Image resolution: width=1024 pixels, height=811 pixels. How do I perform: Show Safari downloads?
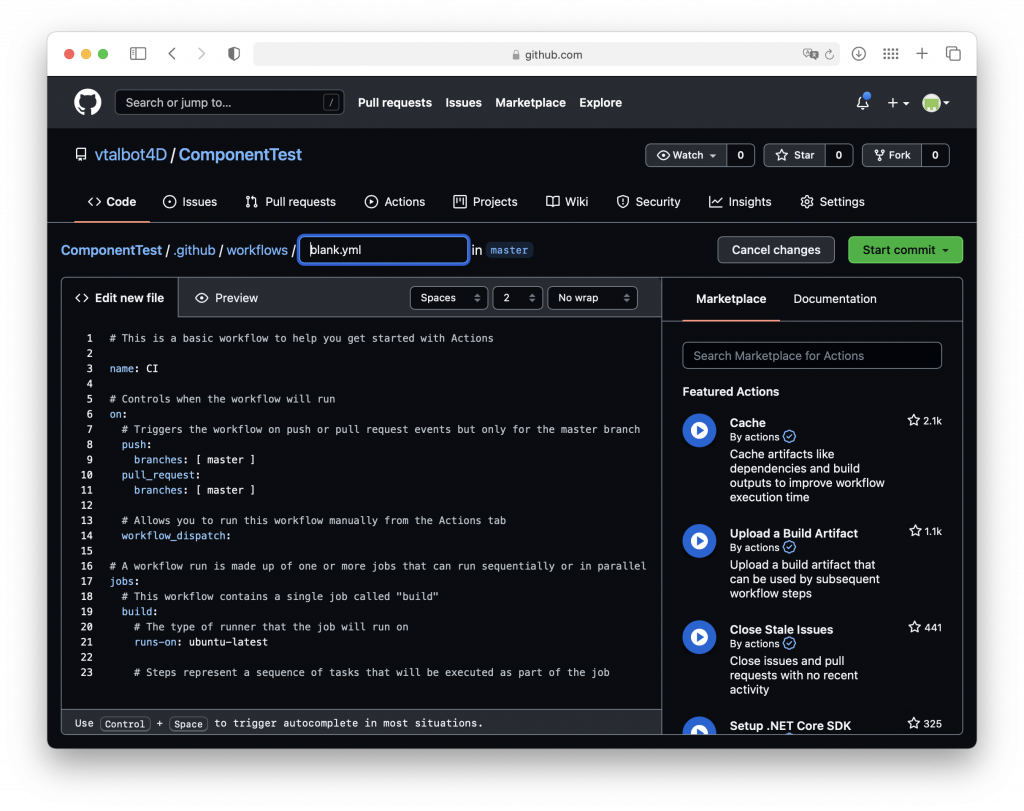(x=859, y=54)
